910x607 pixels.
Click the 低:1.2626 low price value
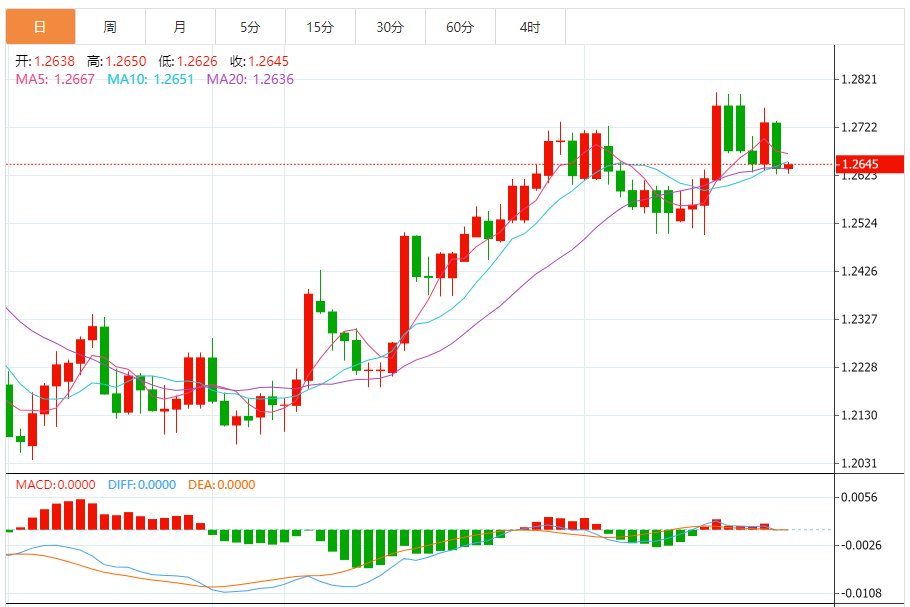coord(188,61)
